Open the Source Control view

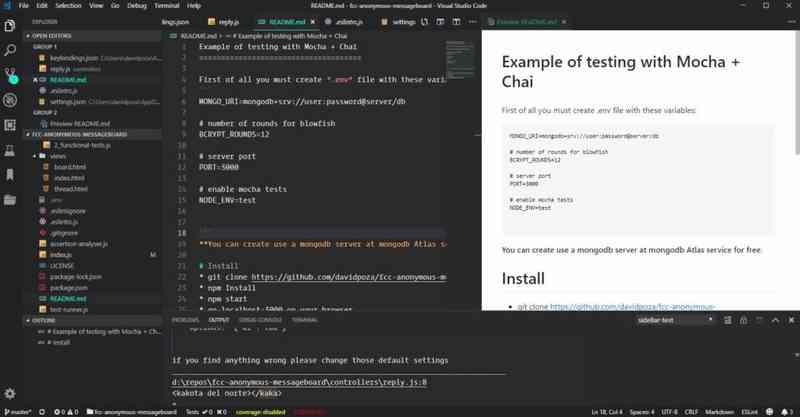(10, 75)
